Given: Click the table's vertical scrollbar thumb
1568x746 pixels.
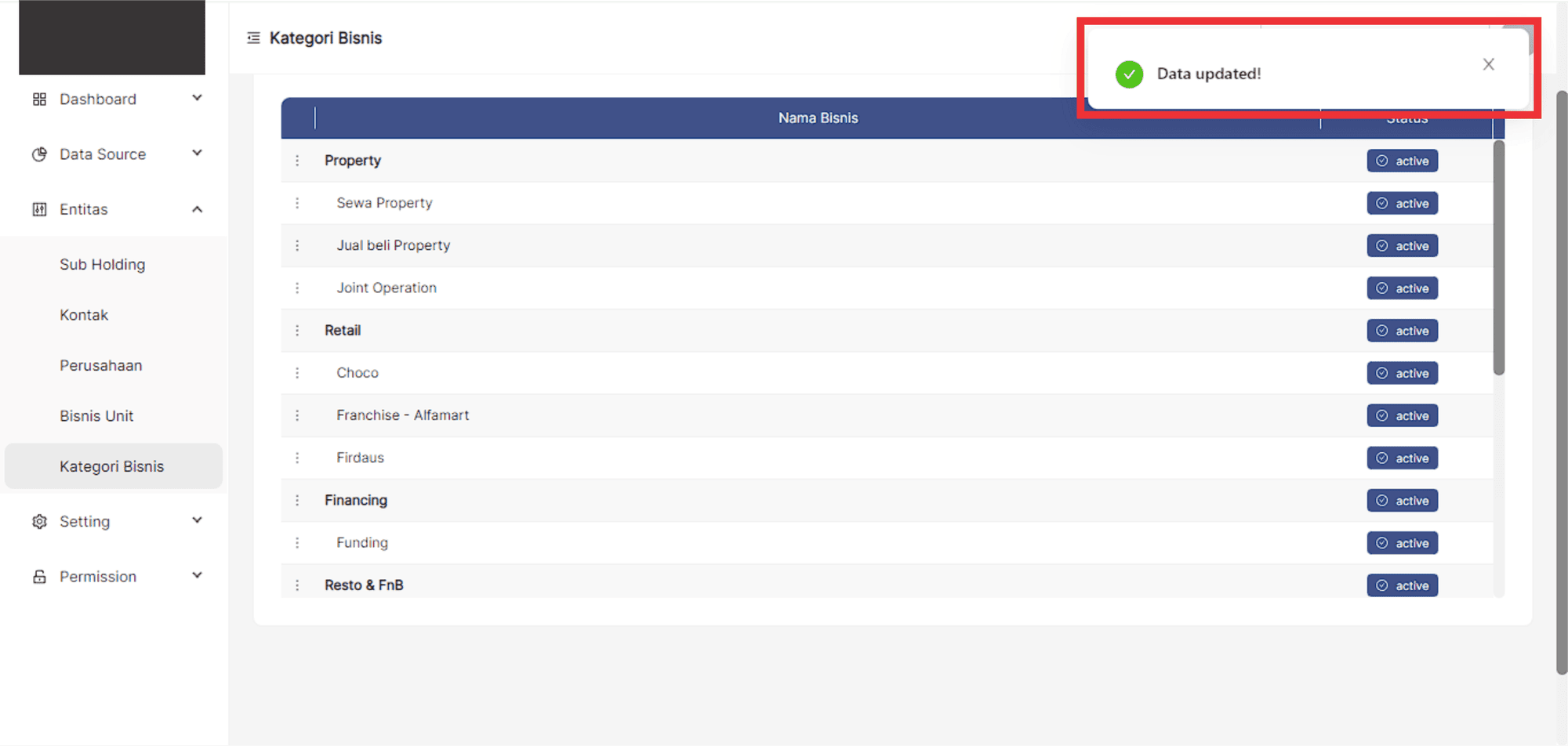Looking at the screenshot, I should point(1498,259).
